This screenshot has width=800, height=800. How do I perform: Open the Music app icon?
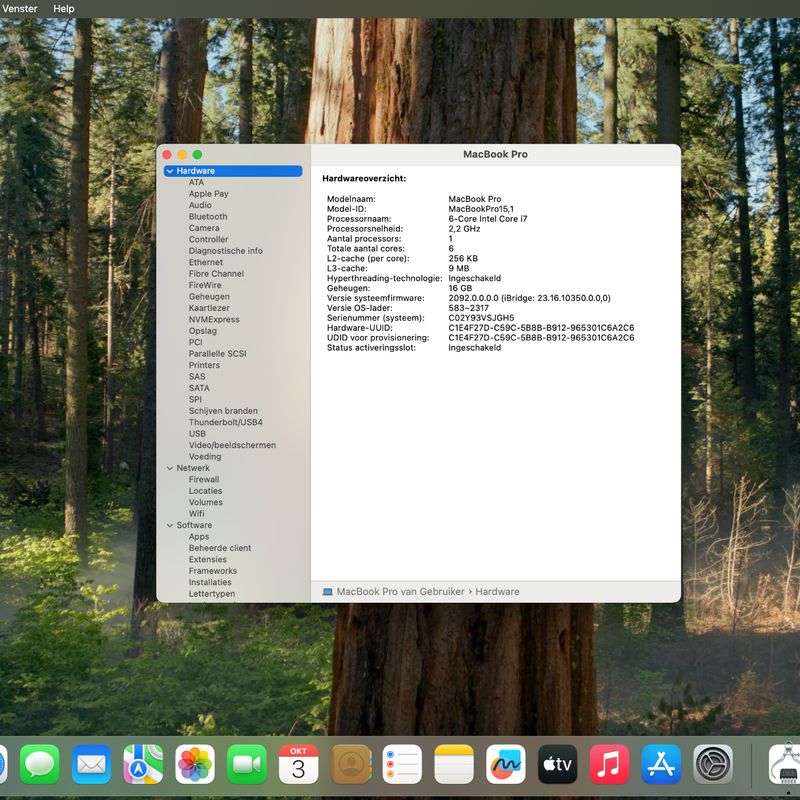point(609,765)
